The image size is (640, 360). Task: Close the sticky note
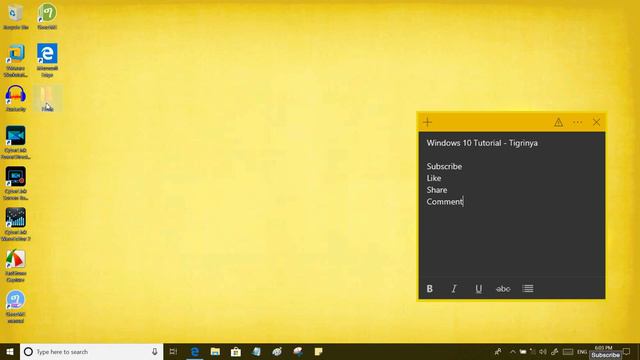coord(596,122)
